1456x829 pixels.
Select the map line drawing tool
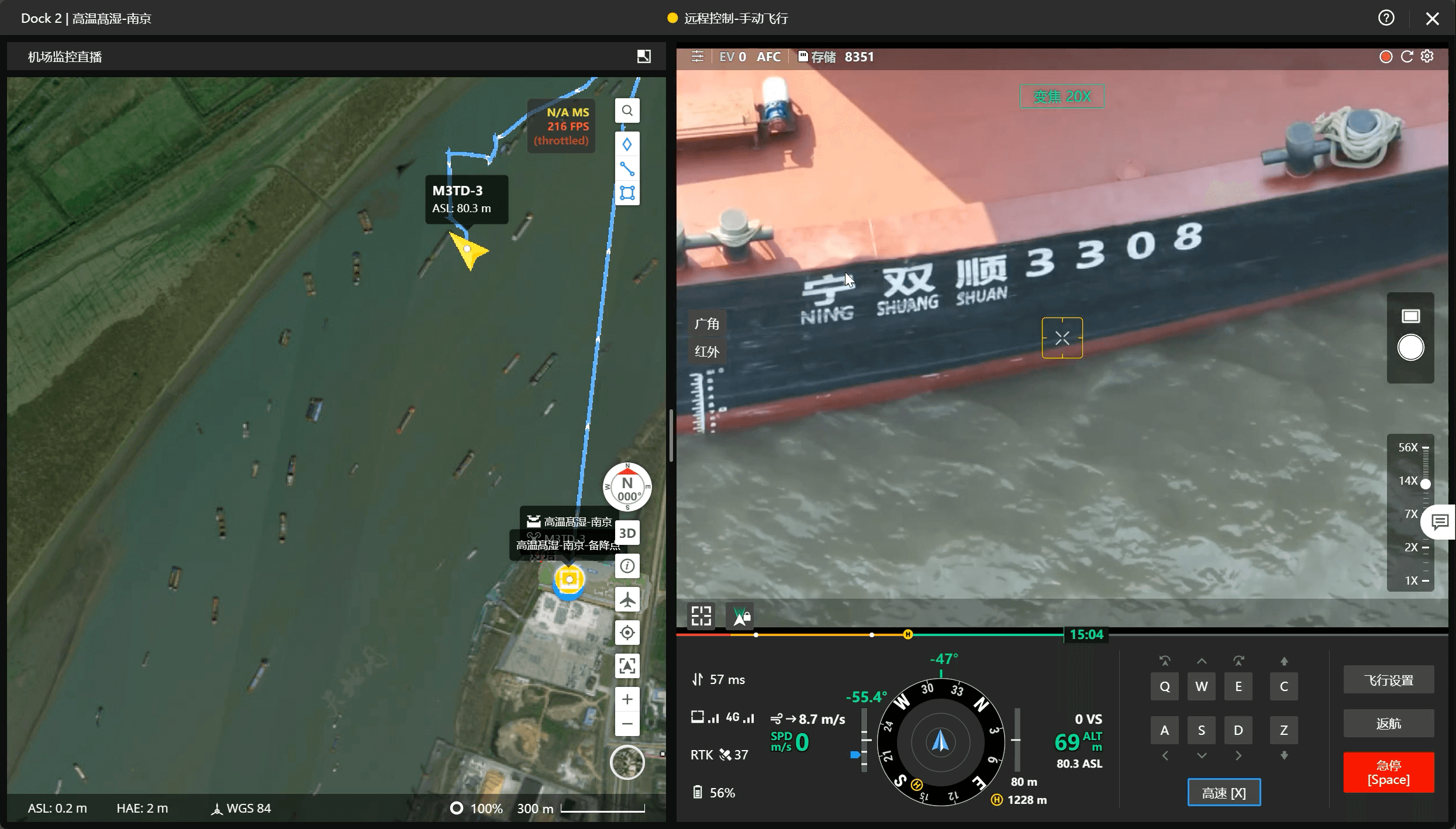click(x=627, y=169)
